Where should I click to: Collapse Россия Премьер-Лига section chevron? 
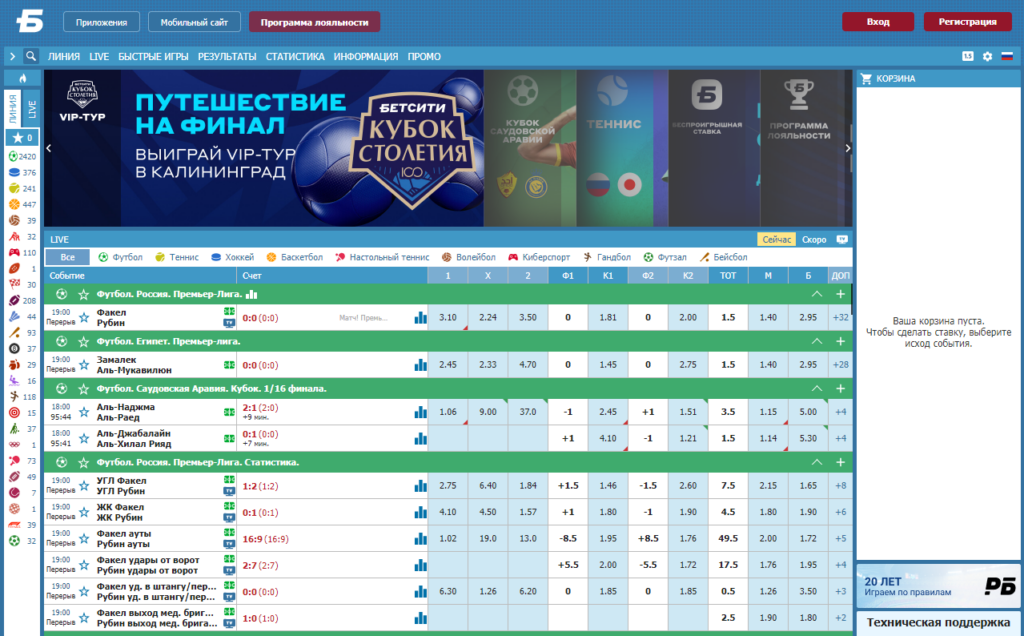816,294
